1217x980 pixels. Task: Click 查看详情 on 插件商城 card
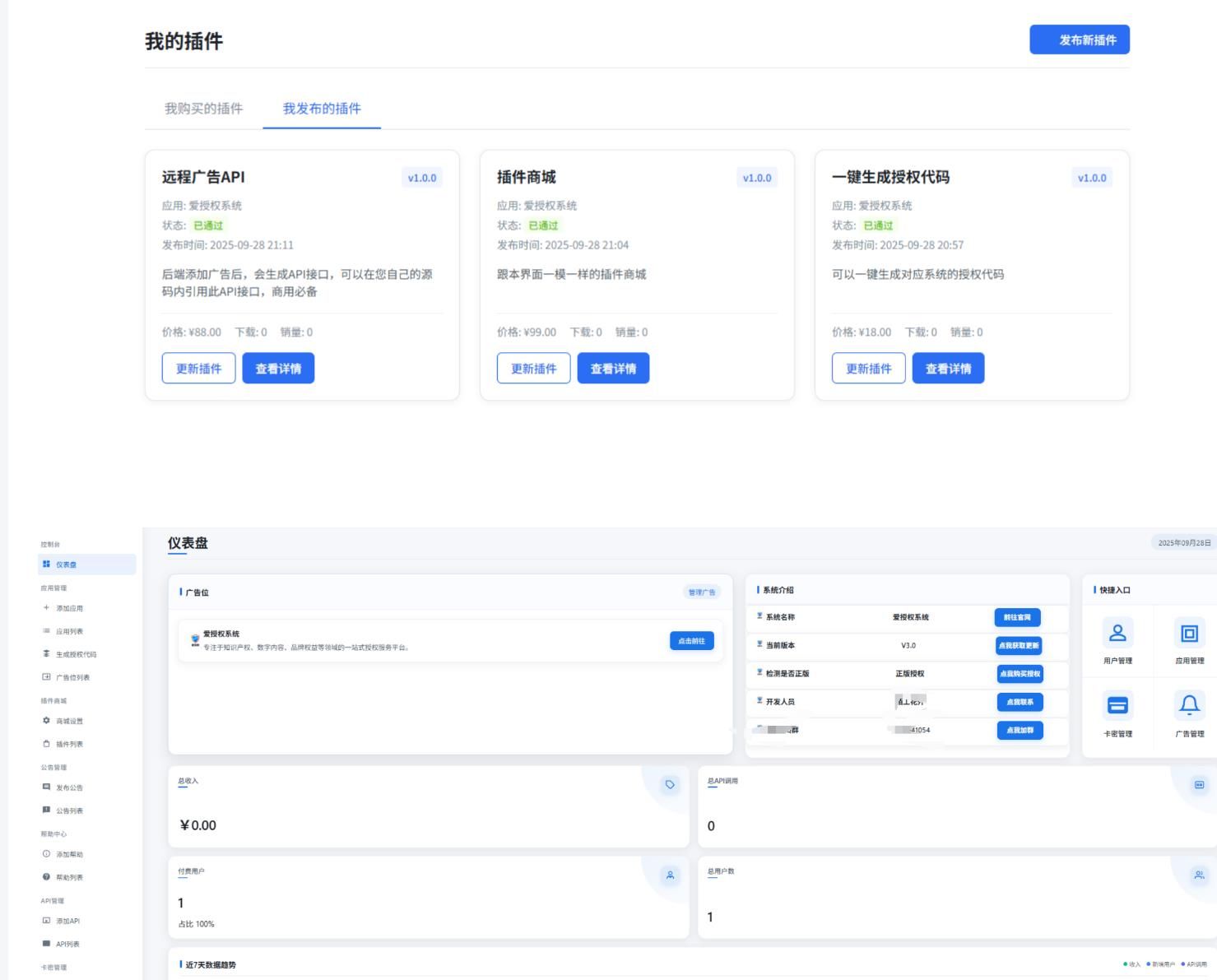pos(613,368)
